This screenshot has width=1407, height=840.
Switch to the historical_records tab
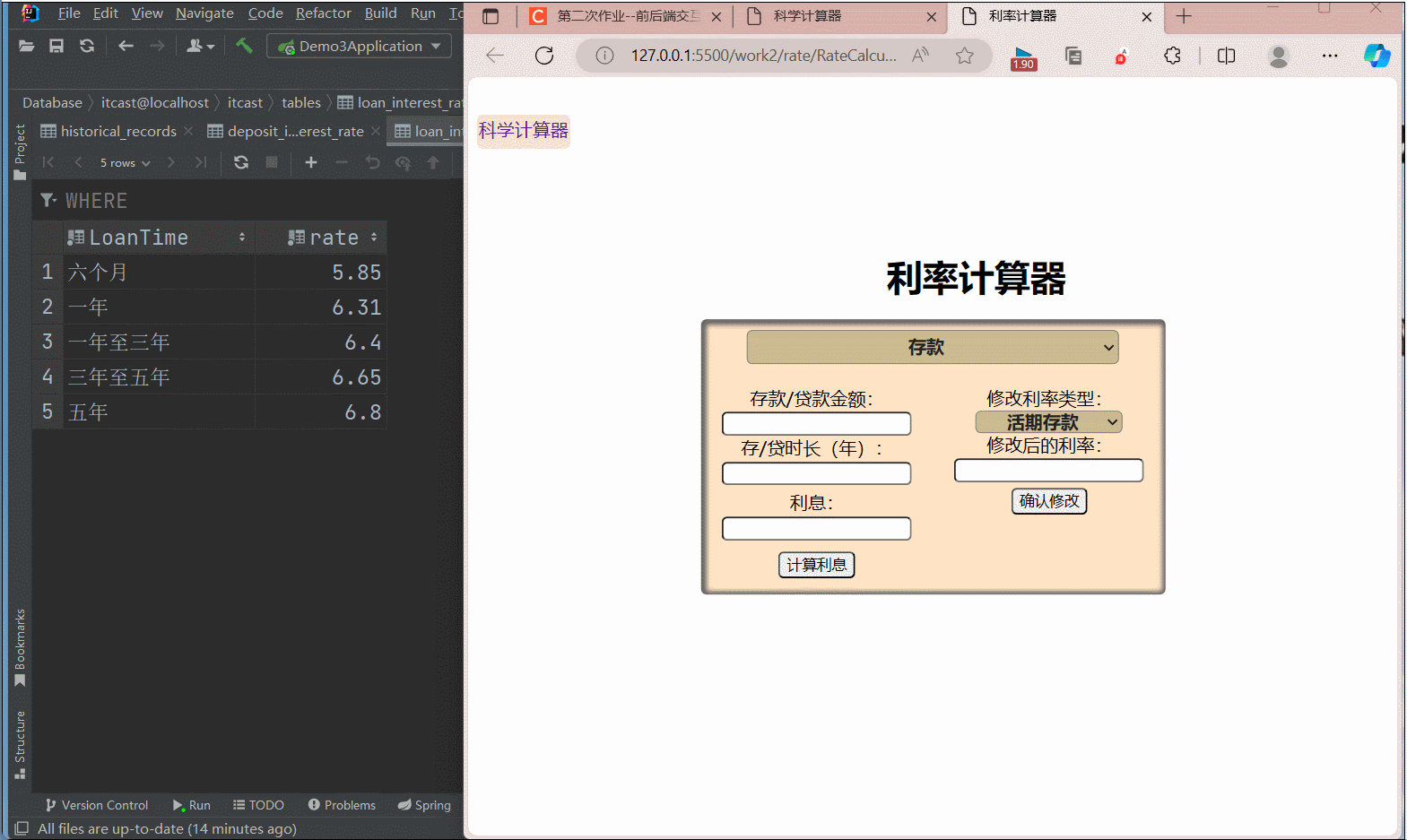[117, 132]
